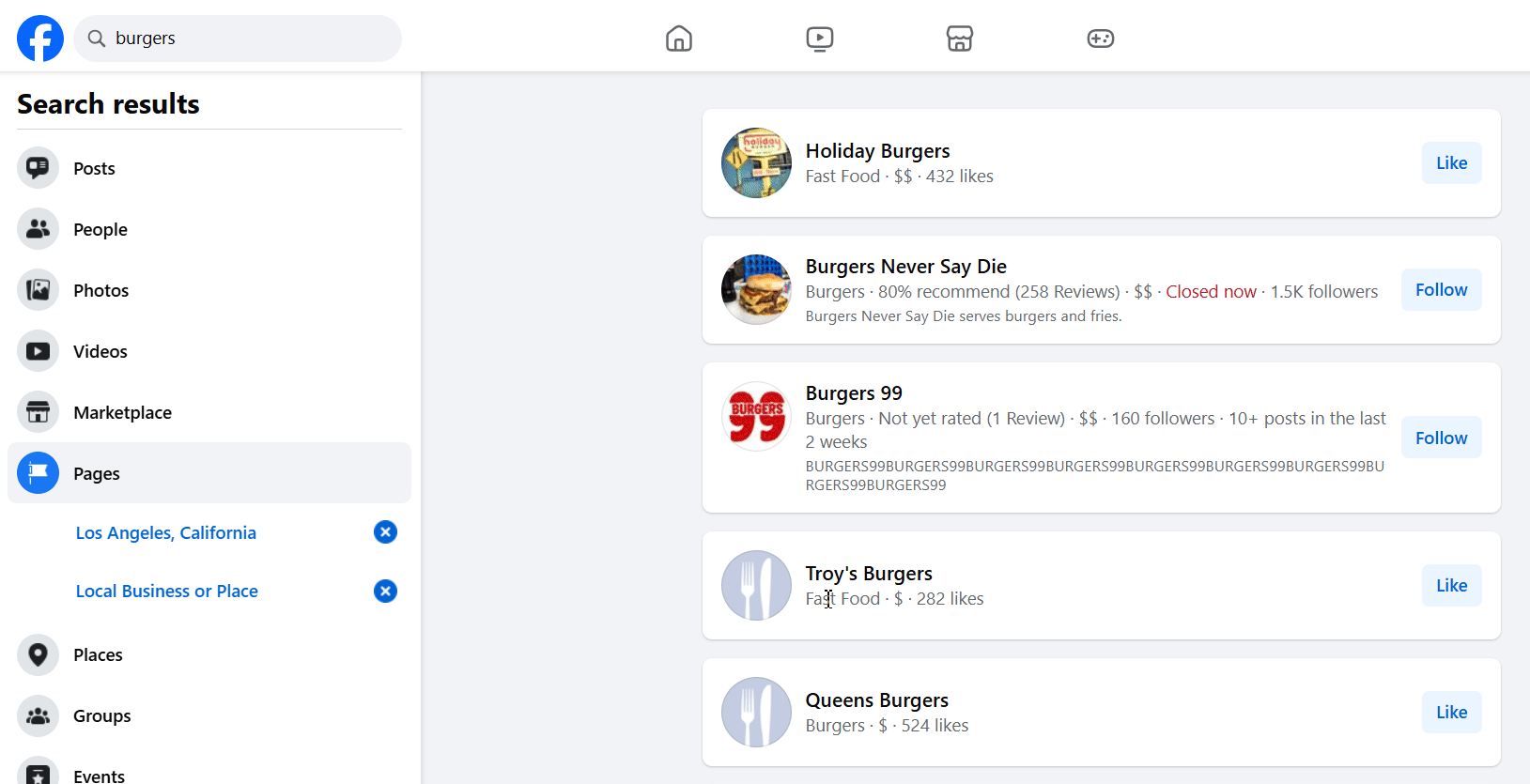Open the Queens Burgers page title

(876, 700)
